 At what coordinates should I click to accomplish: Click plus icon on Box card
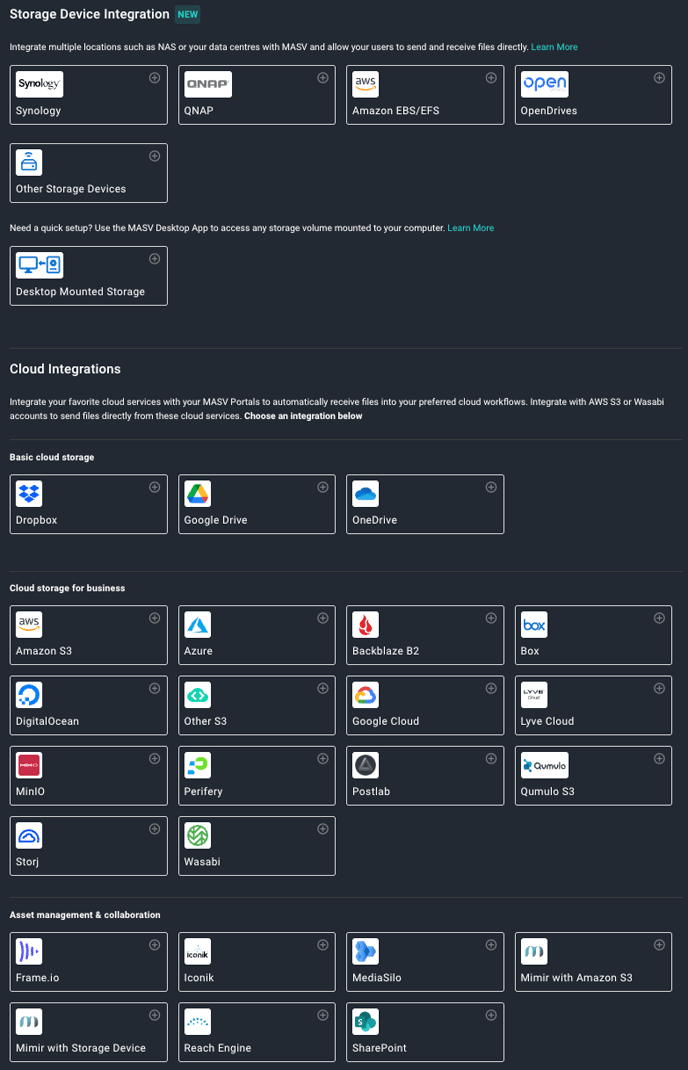(x=659, y=618)
